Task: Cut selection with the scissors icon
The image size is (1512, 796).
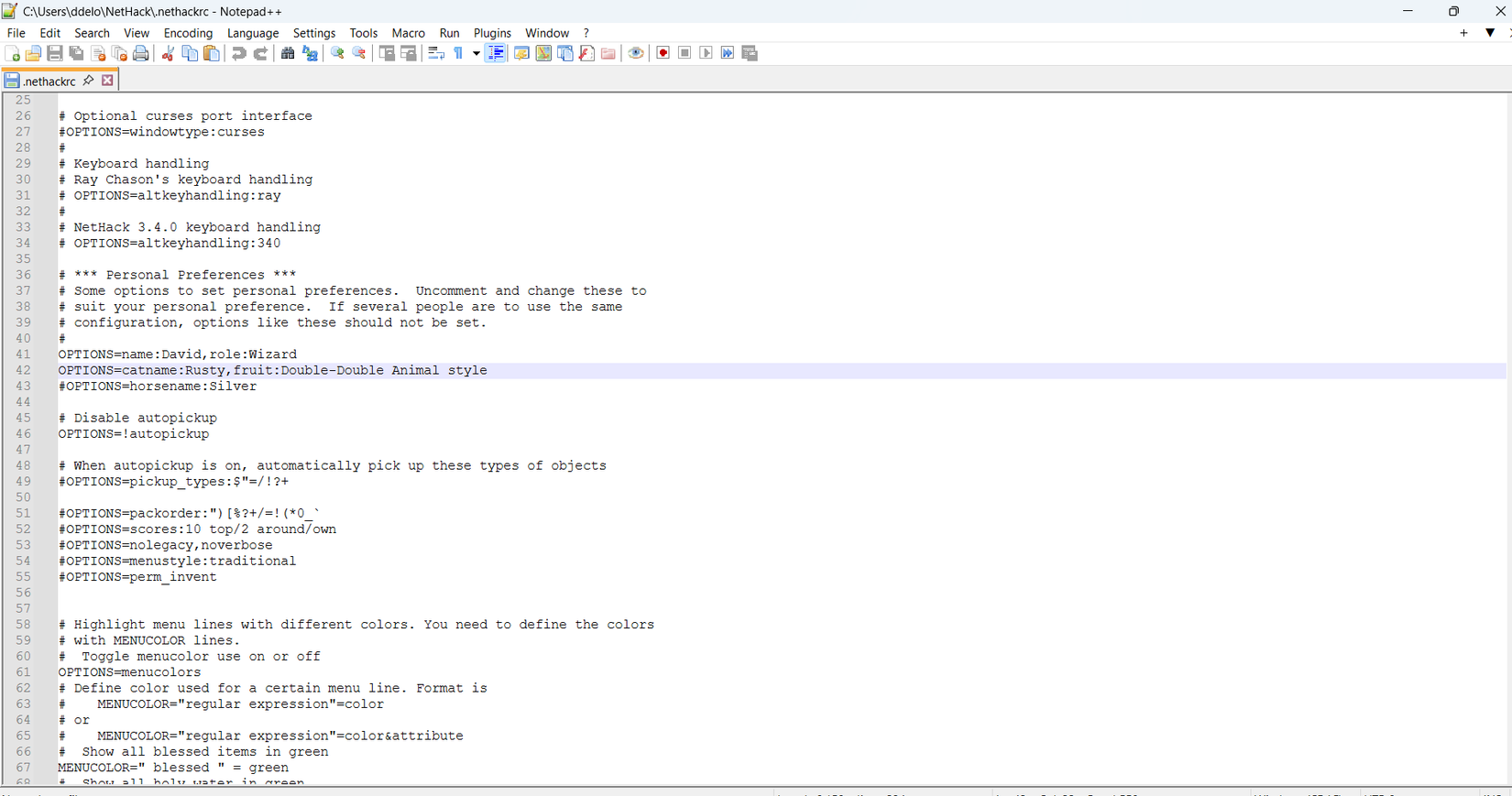Action: point(168,53)
